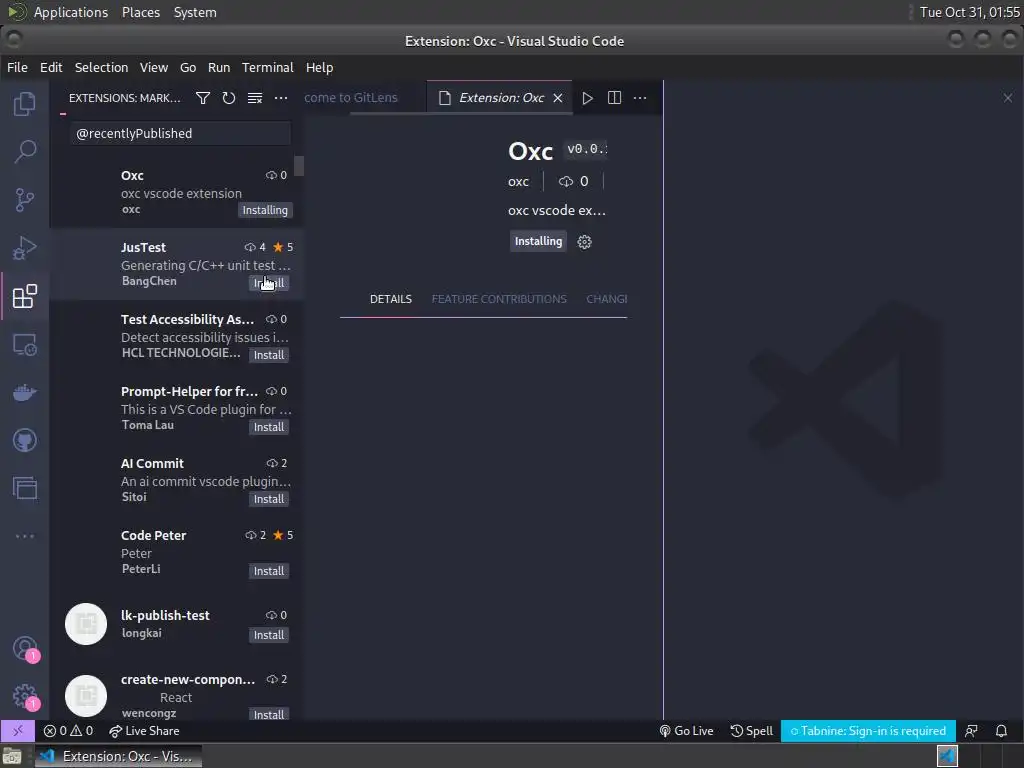Screen dimensions: 1024x768
Task: Clear extensions search results icon
Action: pos(255,98)
